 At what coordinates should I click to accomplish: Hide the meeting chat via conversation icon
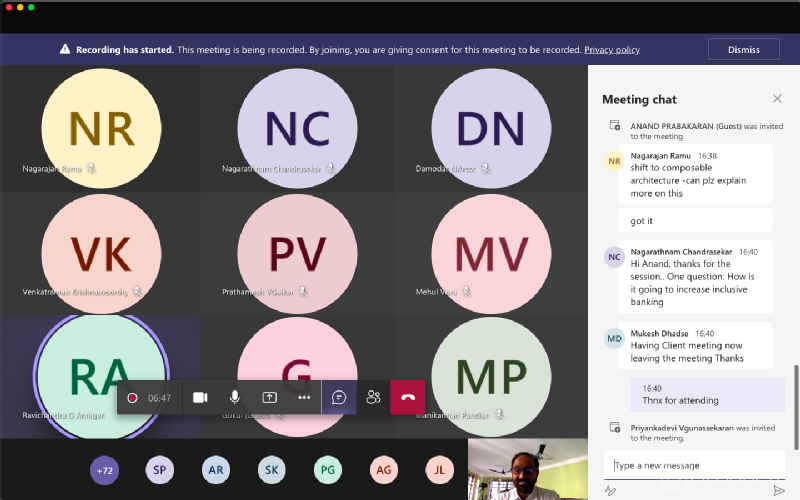(x=339, y=397)
